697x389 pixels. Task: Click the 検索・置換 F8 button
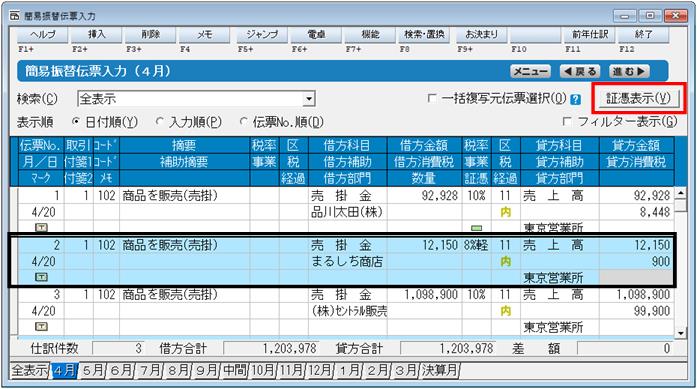424,35
